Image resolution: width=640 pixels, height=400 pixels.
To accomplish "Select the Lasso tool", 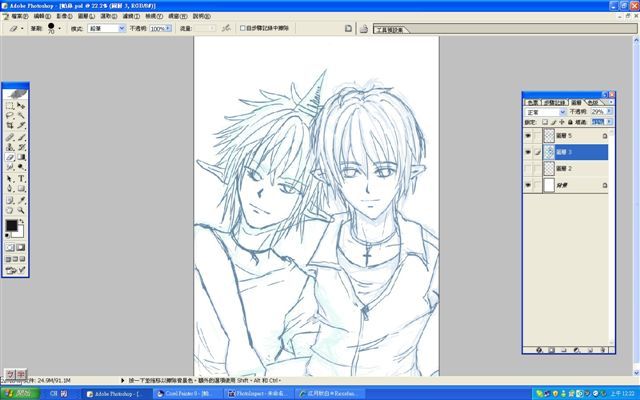I will 10,116.
